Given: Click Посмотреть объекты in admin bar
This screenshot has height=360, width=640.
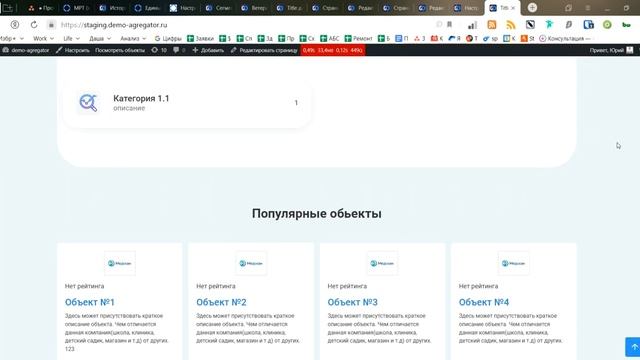Looking at the screenshot, I should [x=120, y=50].
